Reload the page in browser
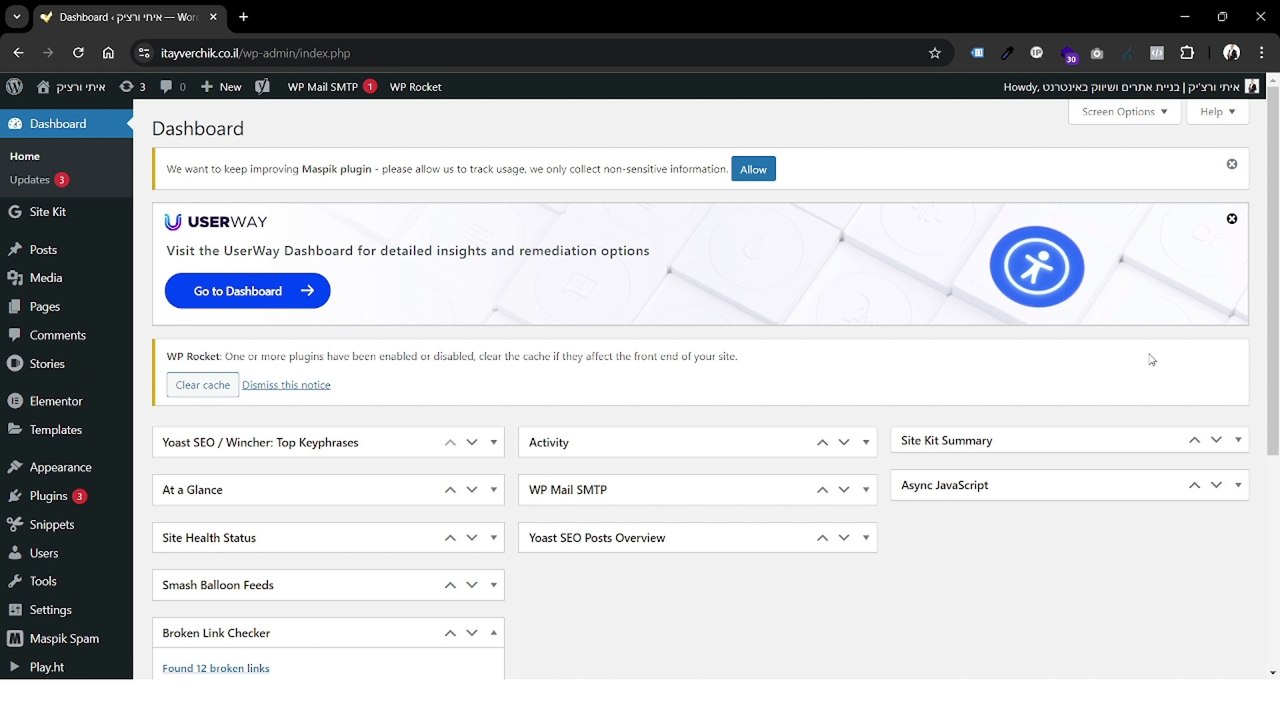Screen dimensions: 1280x720 78,53
